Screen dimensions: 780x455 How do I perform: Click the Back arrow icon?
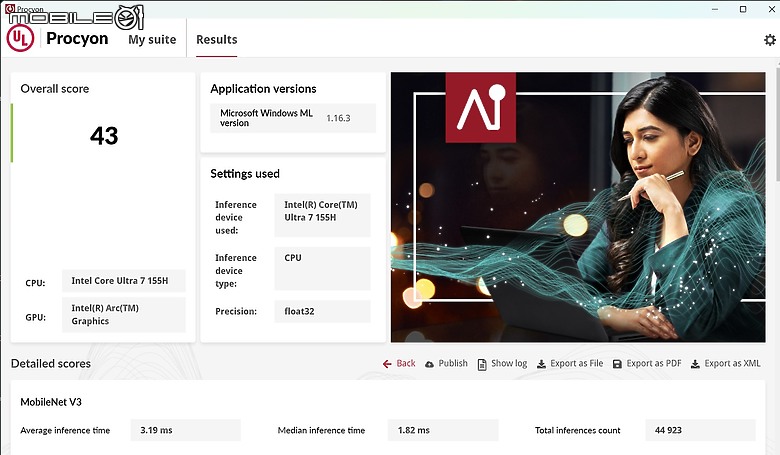[x=387, y=364]
